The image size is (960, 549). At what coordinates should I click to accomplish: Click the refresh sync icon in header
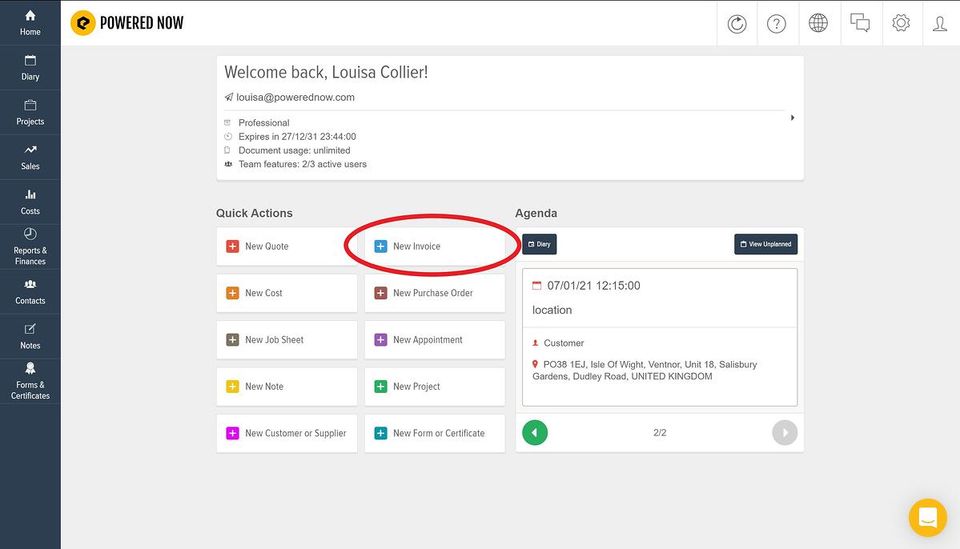coord(737,23)
